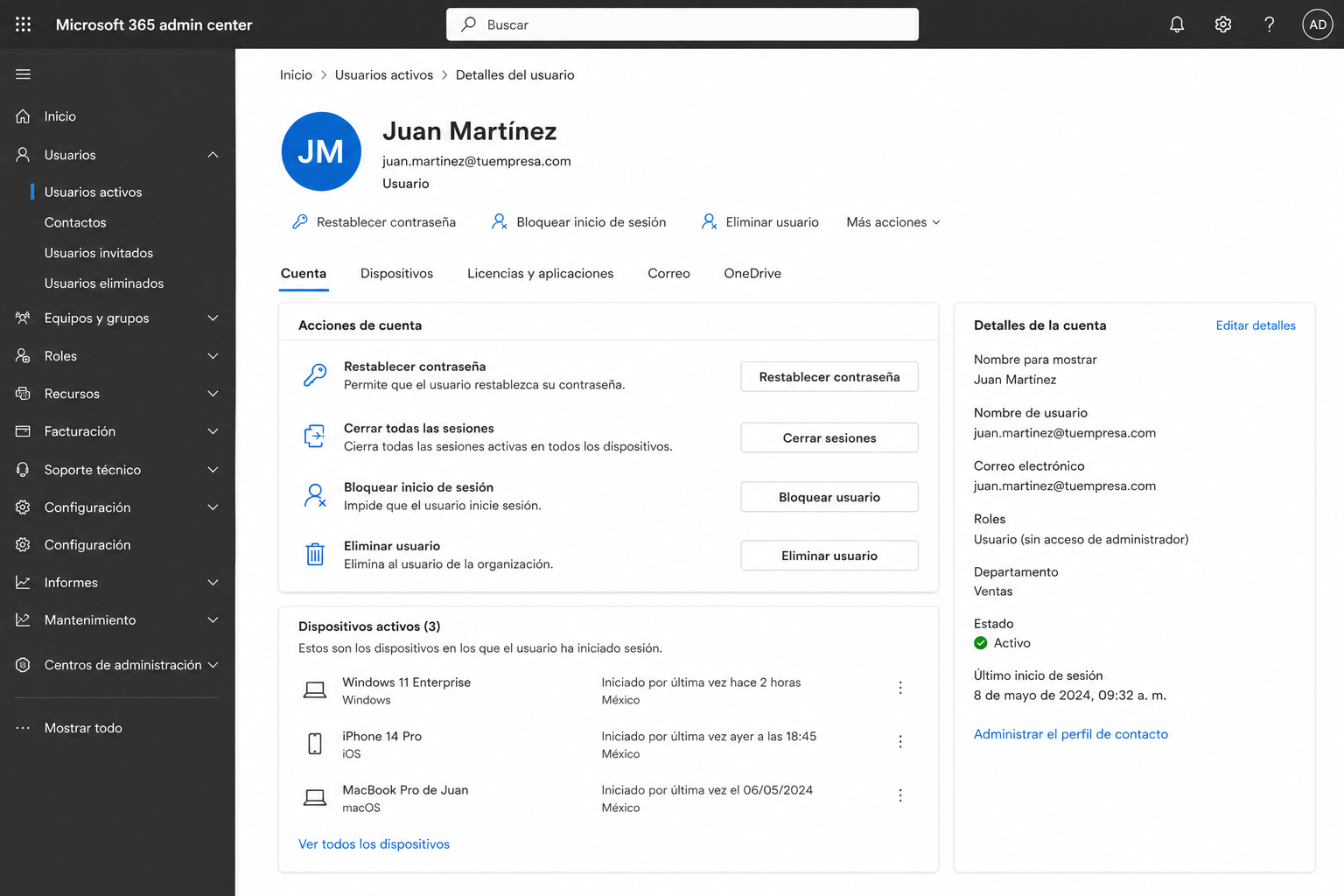Open more options for Windows 11 Enterprise device
The image size is (1344, 896).
point(900,689)
